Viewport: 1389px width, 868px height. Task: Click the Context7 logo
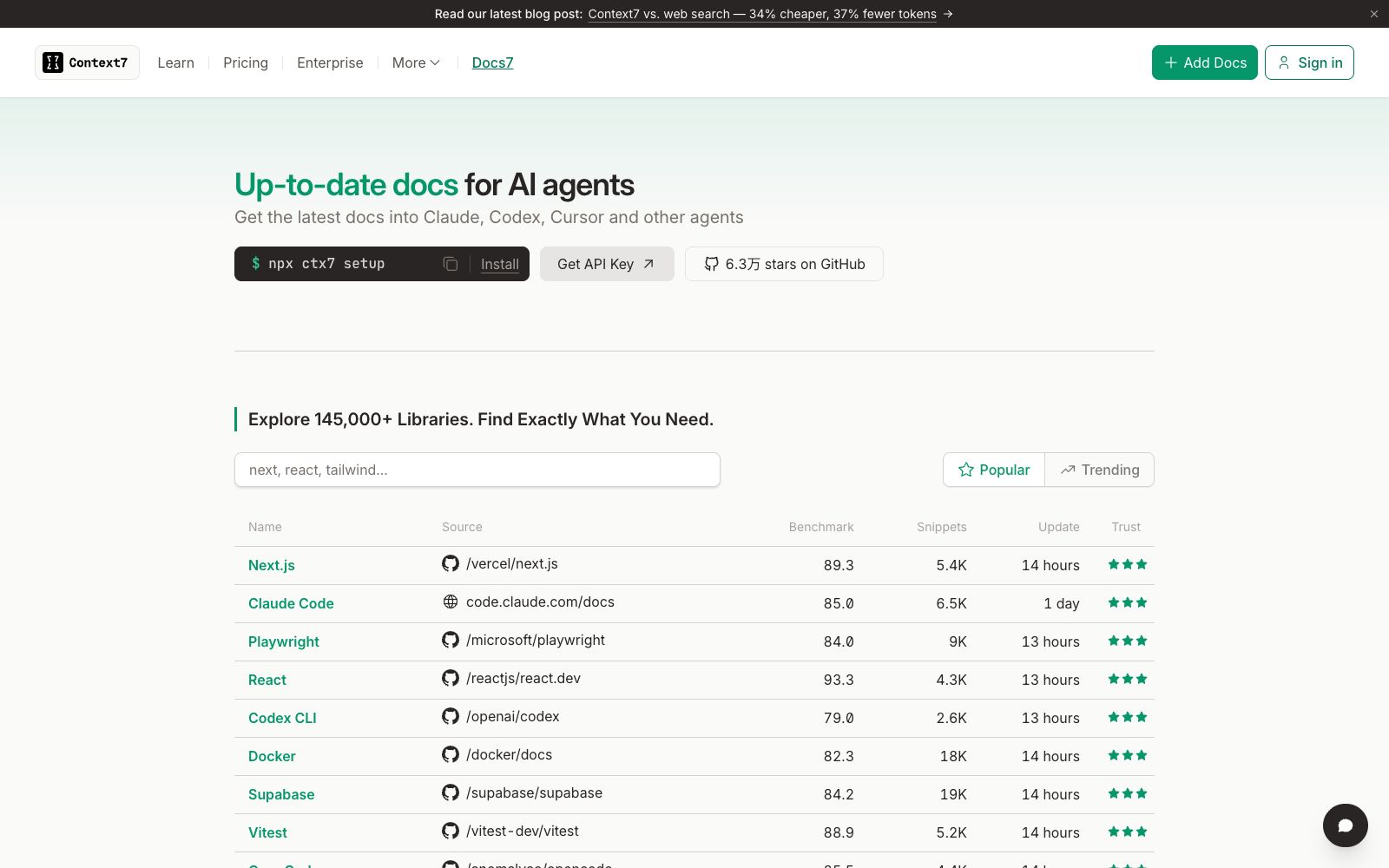pos(87,62)
